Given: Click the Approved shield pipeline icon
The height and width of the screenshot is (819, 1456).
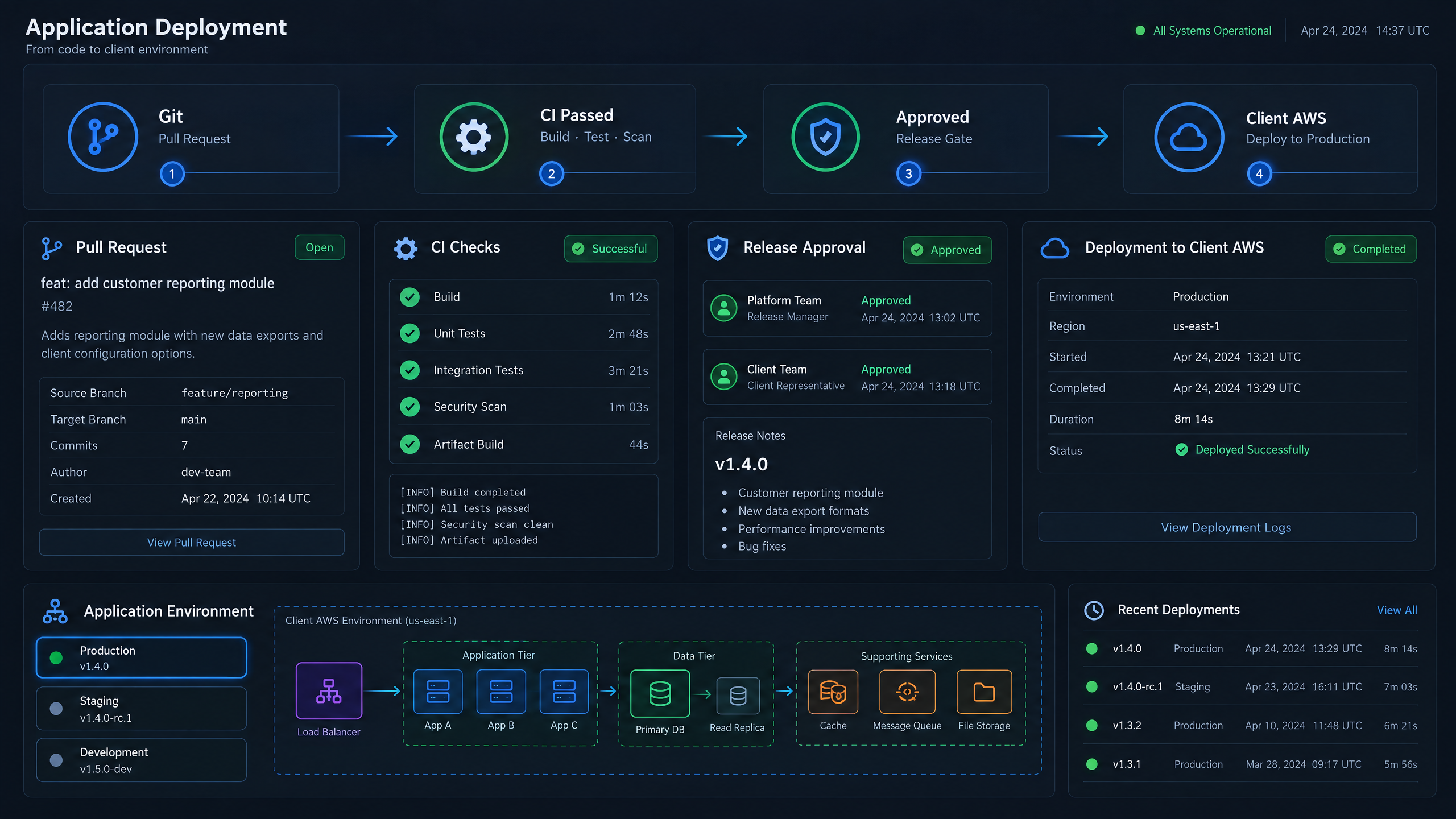Looking at the screenshot, I should click(x=825, y=137).
